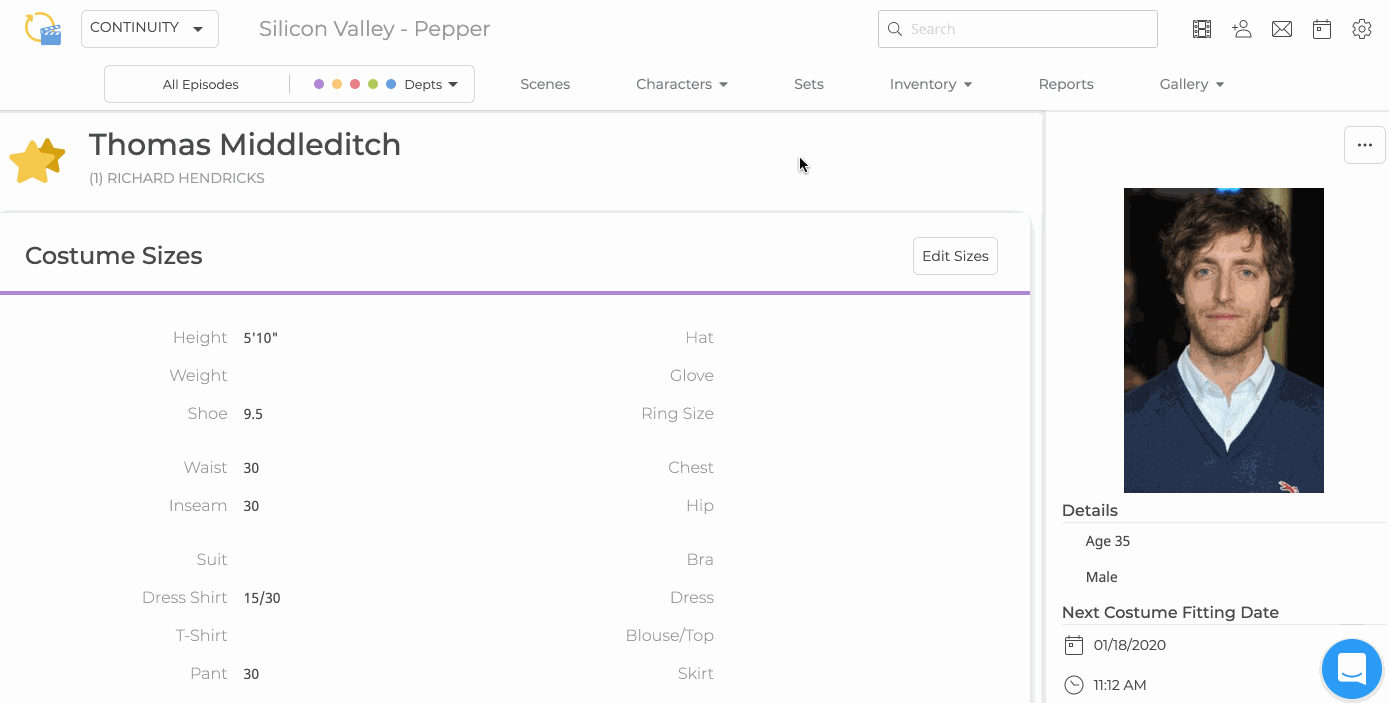Click the Shoe value 9.5
The height and width of the screenshot is (703, 1389).
(253, 414)
